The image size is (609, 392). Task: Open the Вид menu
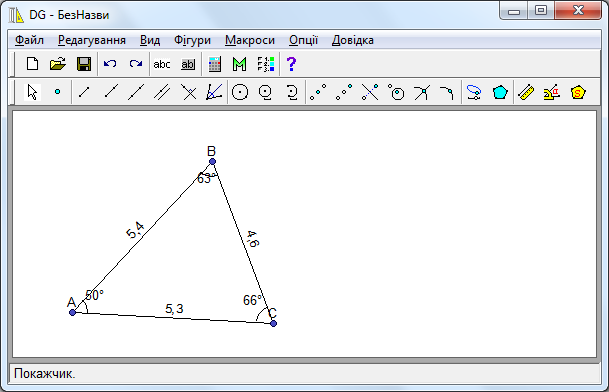150,40
